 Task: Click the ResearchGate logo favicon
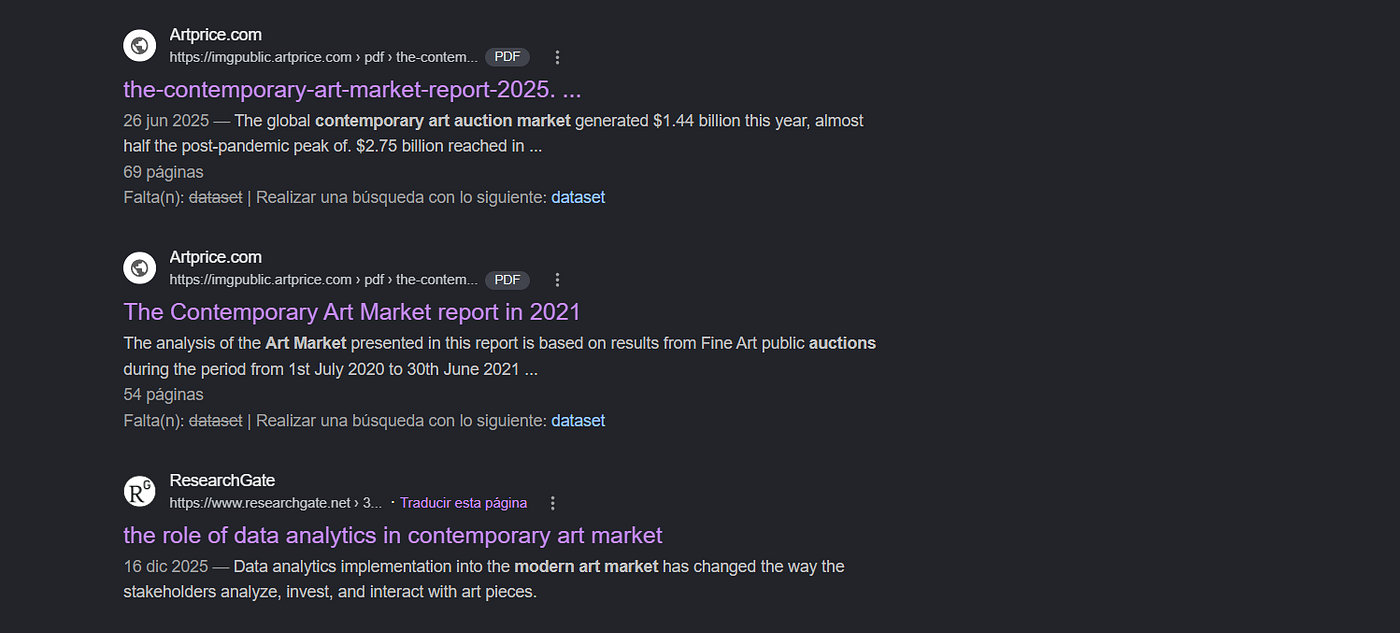140,491
